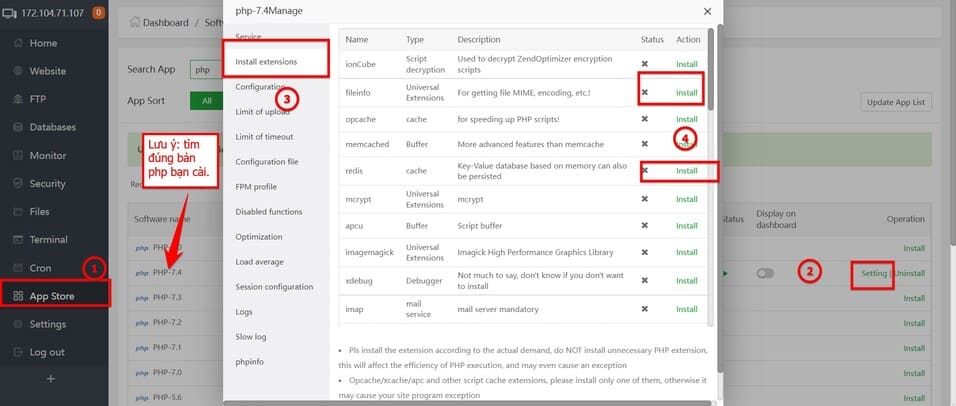Close the php-7.4Manage dialog
Image resolution: width=956 pixels, height=406 pixels.
707,11
